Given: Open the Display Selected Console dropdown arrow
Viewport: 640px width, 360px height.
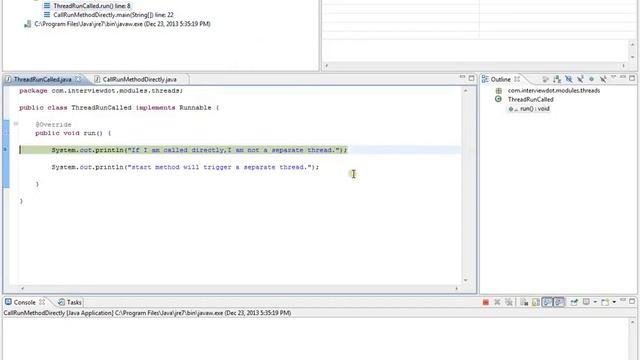Looking at the screenshot, I should coord(595,302).
